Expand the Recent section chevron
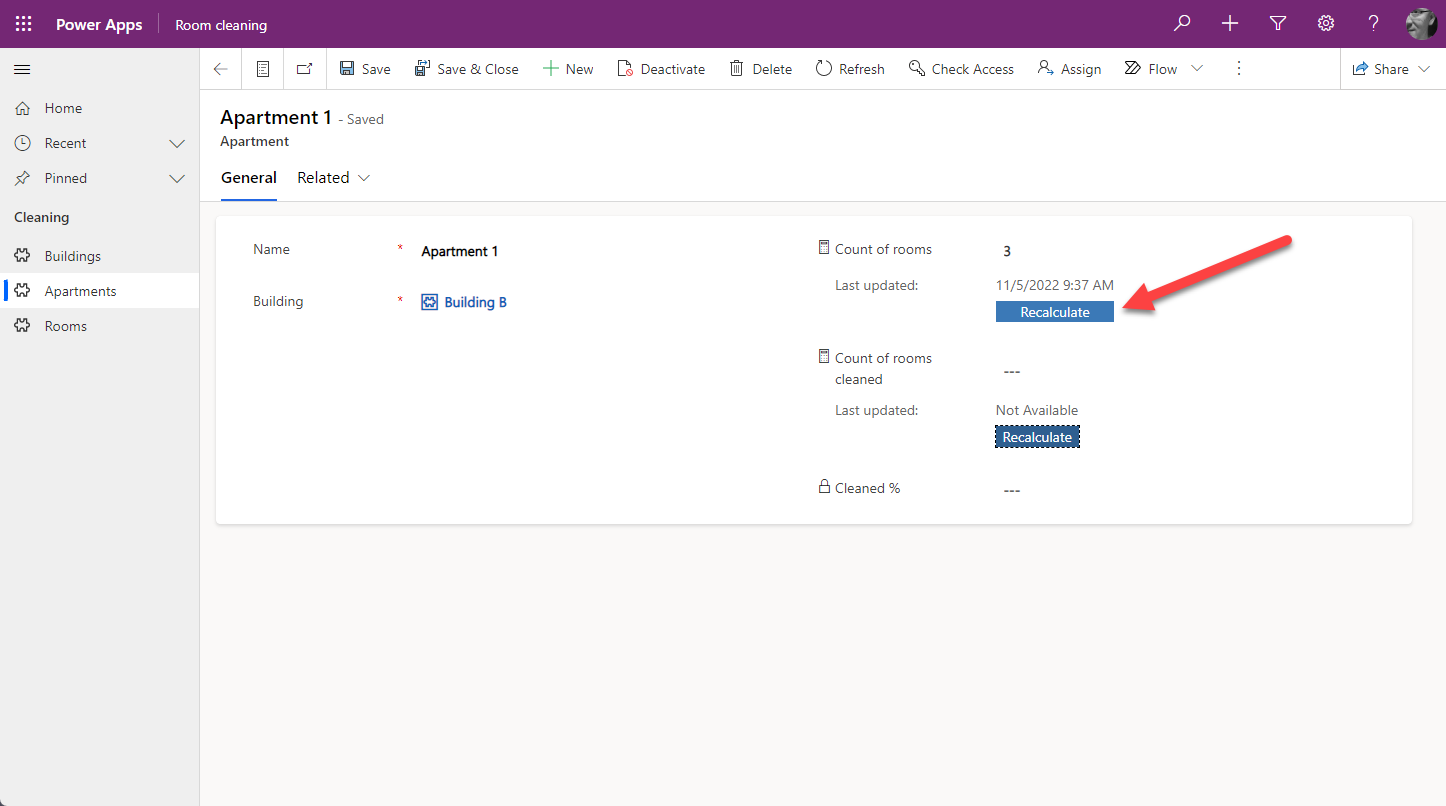 click(x=177, y=143)
